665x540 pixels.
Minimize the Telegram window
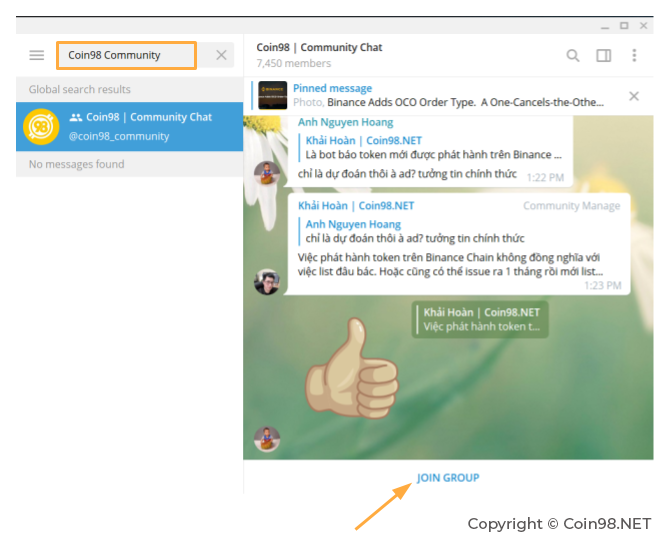[605, 26]
